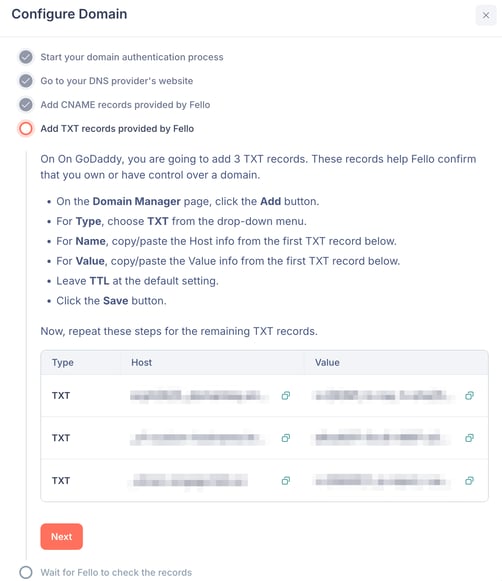
Task: Click the Next button
Action: tap(61, 537)
